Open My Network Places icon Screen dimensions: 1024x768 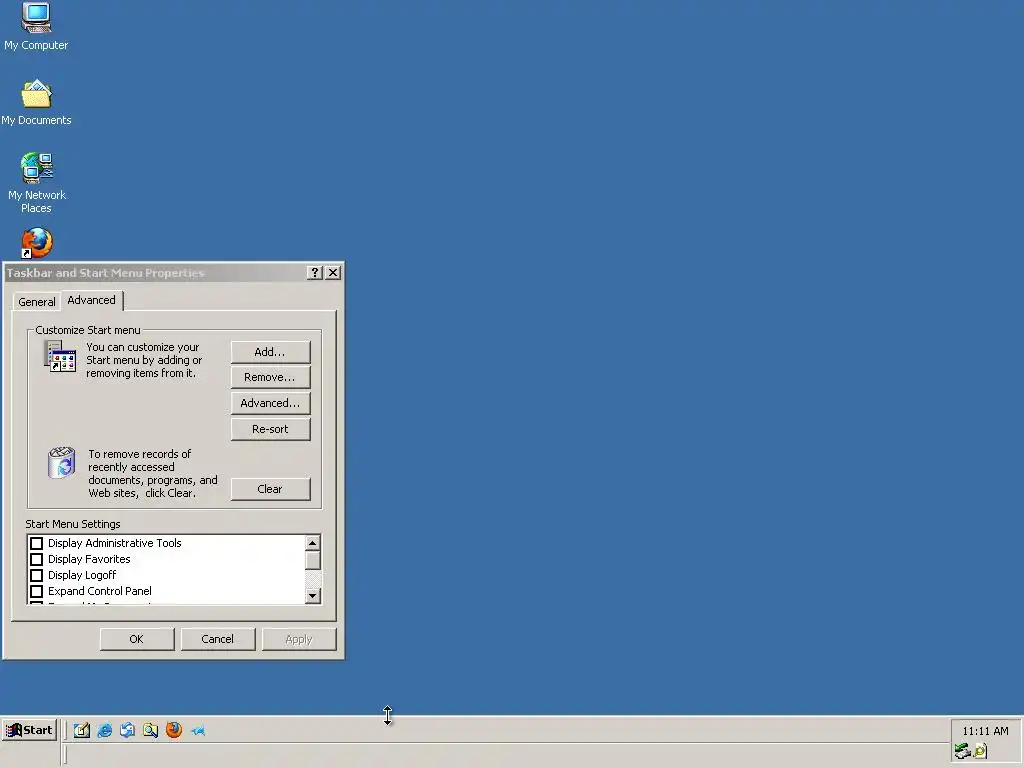coord(37,183)
